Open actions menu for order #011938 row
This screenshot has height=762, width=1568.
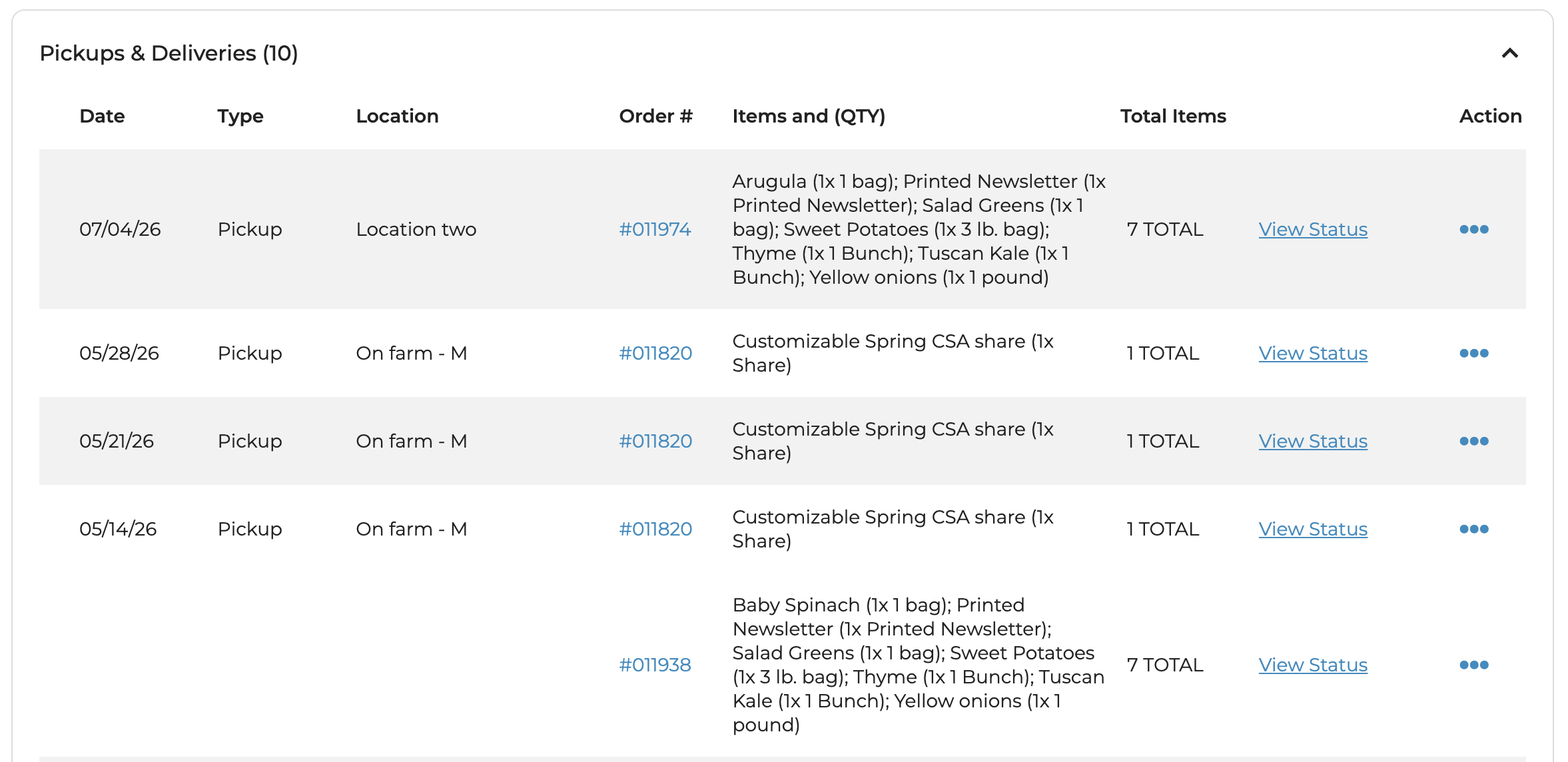[x=1473, y=665]
